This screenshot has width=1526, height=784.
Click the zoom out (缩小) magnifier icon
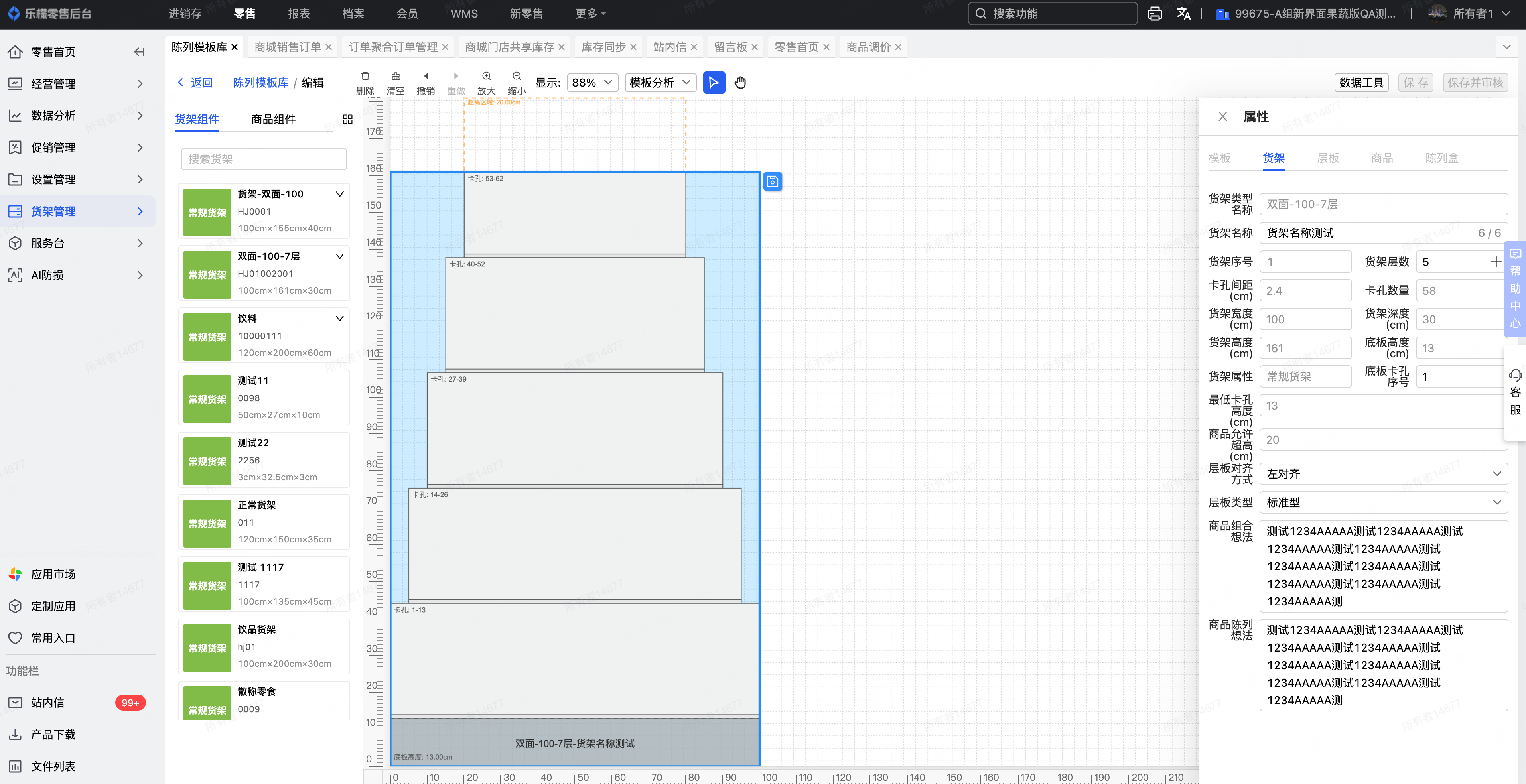[x=517, y=77]
